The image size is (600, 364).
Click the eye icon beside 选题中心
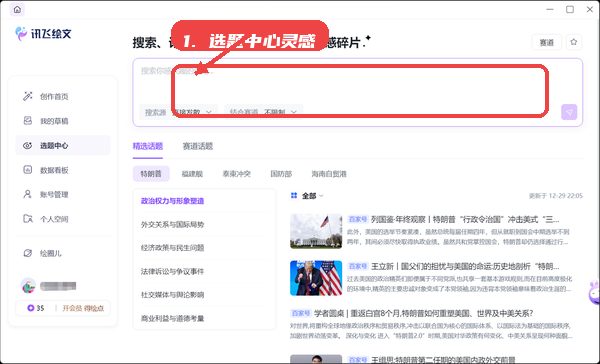(x=28, y=145)
